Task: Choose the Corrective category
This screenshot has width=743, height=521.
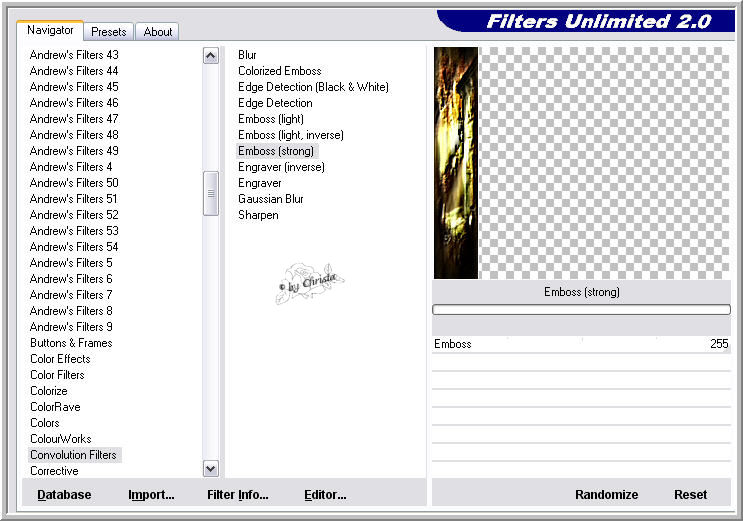Action: tap(54, 471)
